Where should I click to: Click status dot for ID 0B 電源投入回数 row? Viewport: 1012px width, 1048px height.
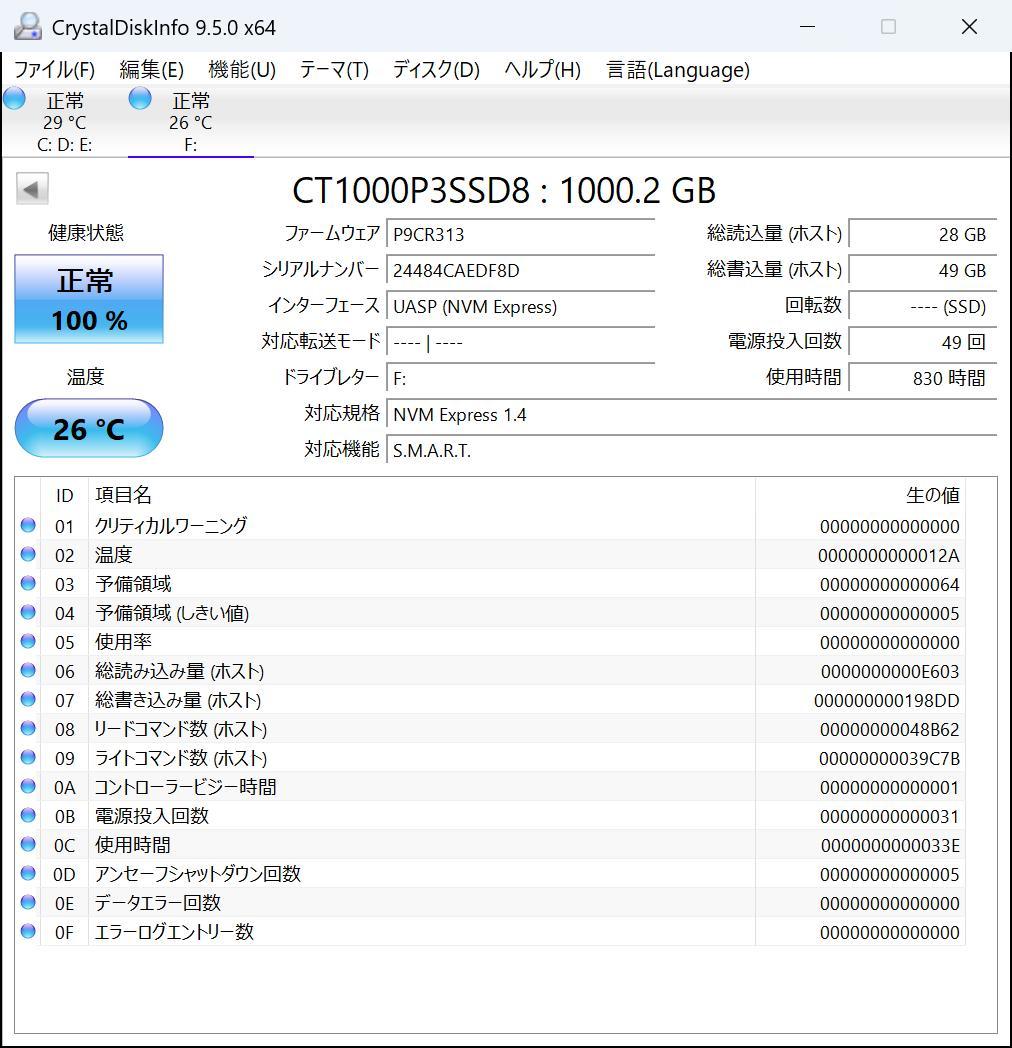point(28,815)
